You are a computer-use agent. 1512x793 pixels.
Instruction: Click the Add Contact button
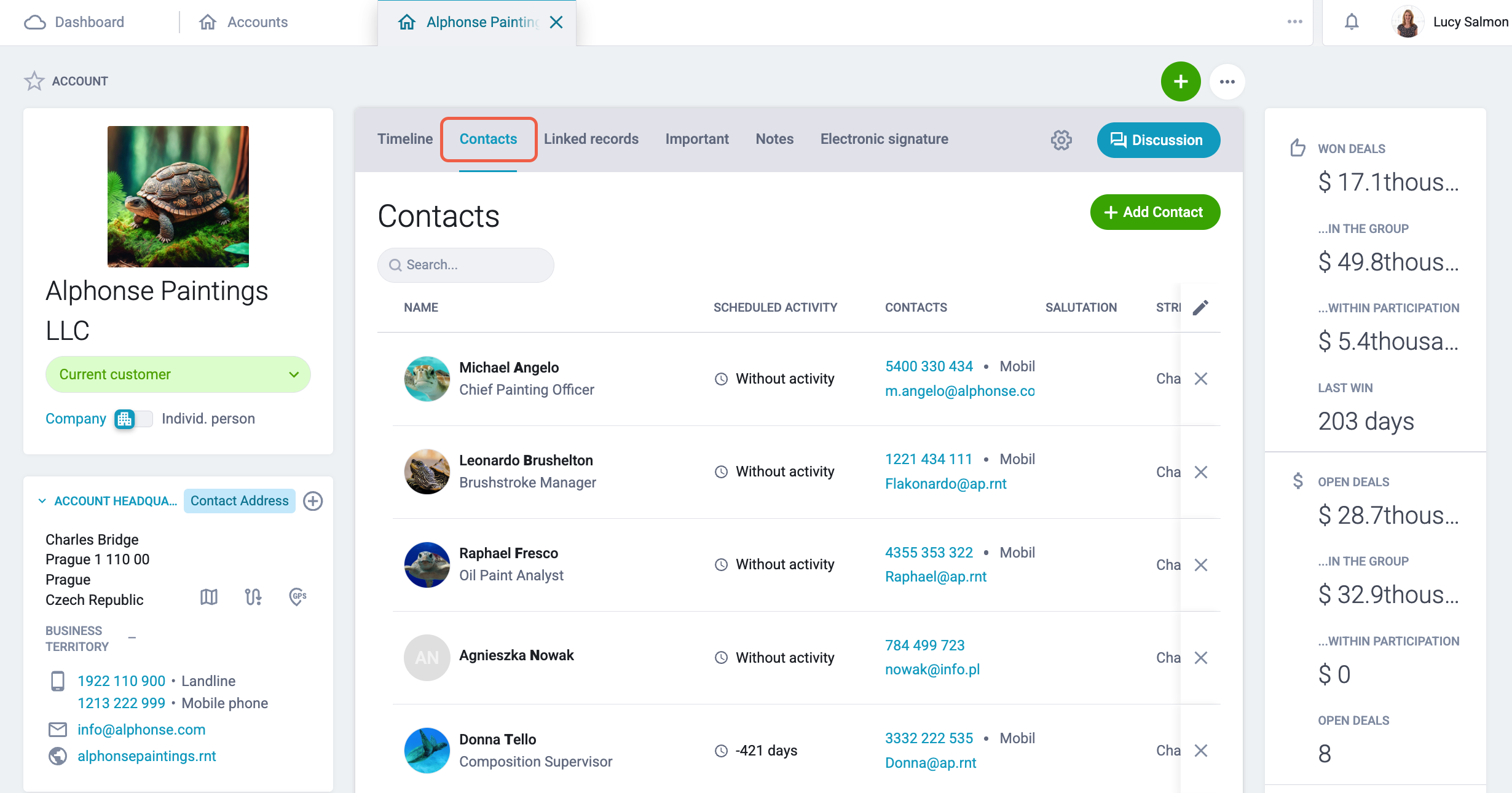[x=1155, y=212]
